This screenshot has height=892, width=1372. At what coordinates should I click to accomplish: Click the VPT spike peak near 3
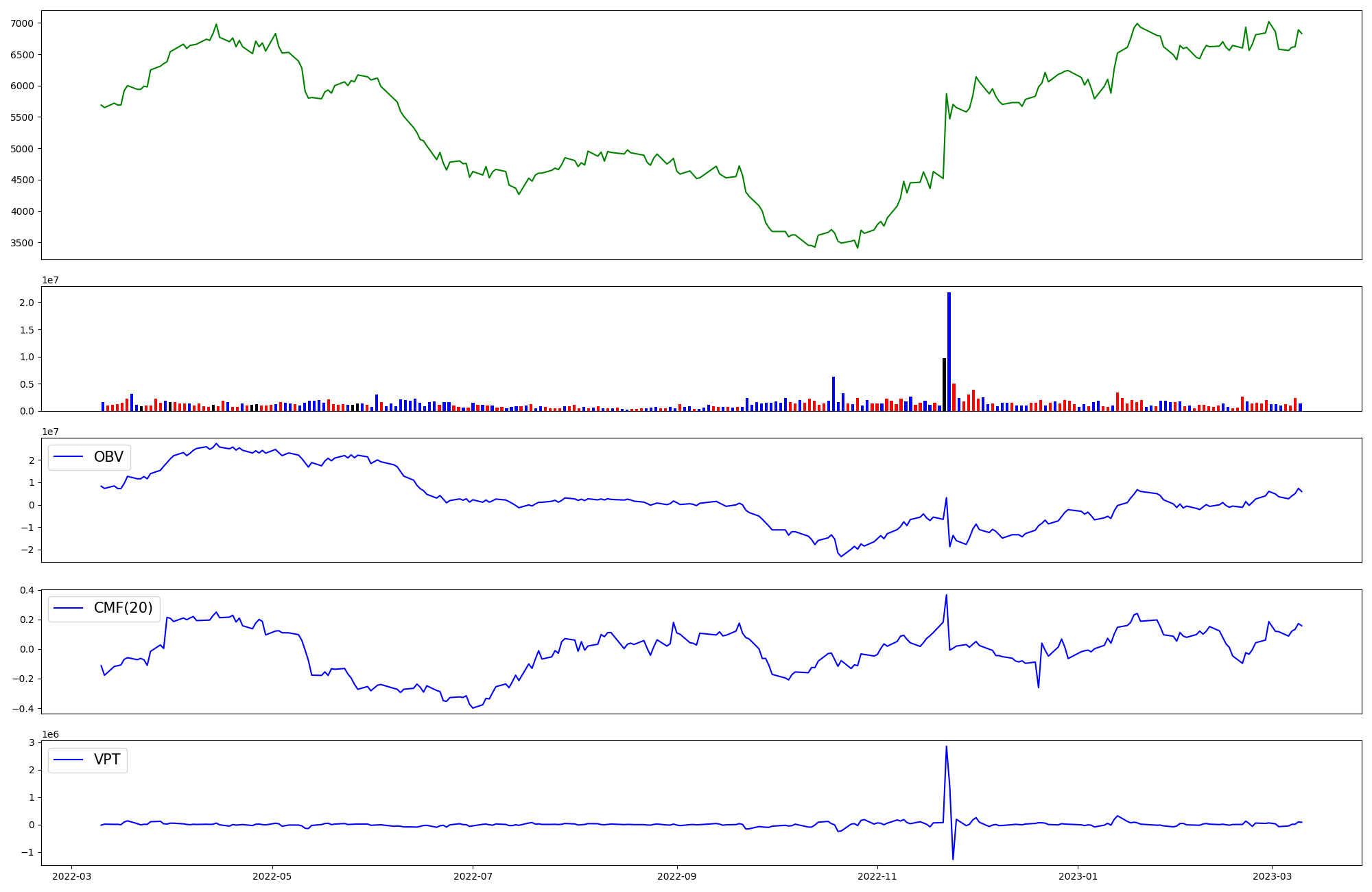click(946, 747)
